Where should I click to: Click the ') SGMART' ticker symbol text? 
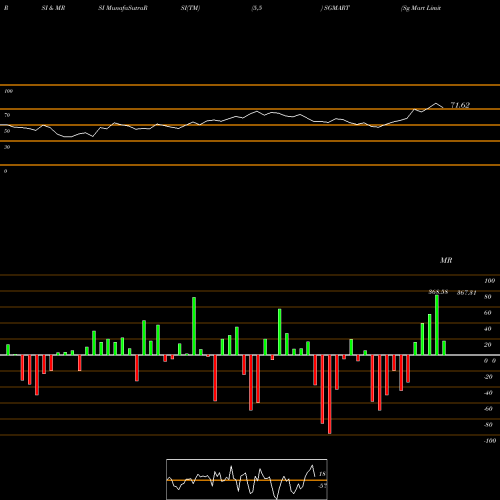pos(335,8)
